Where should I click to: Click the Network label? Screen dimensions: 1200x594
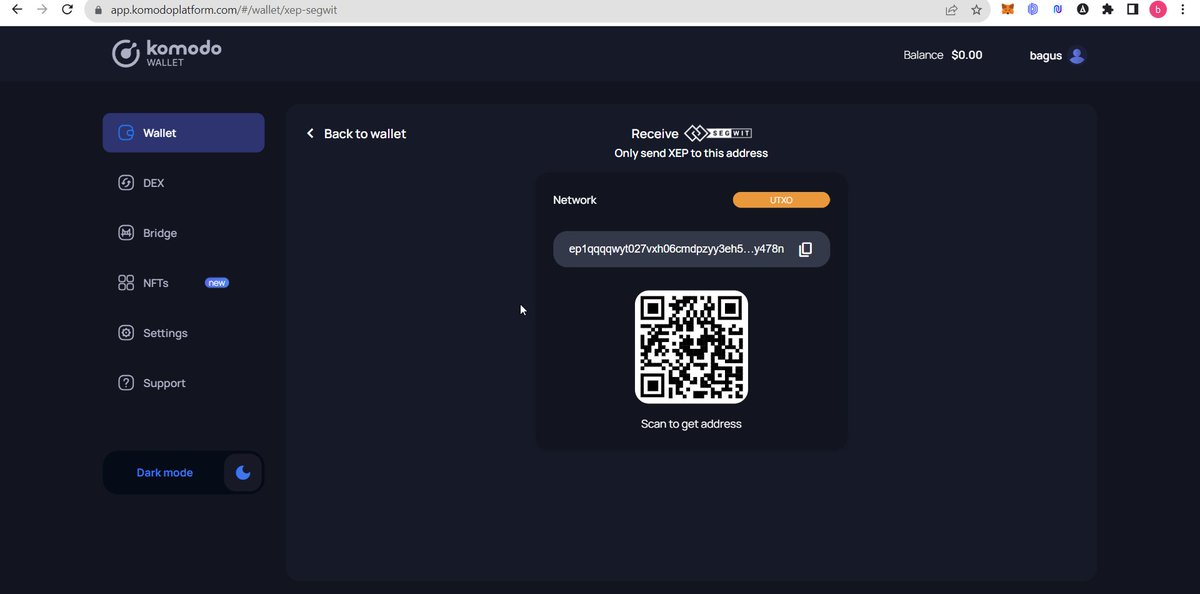point(575,200)
